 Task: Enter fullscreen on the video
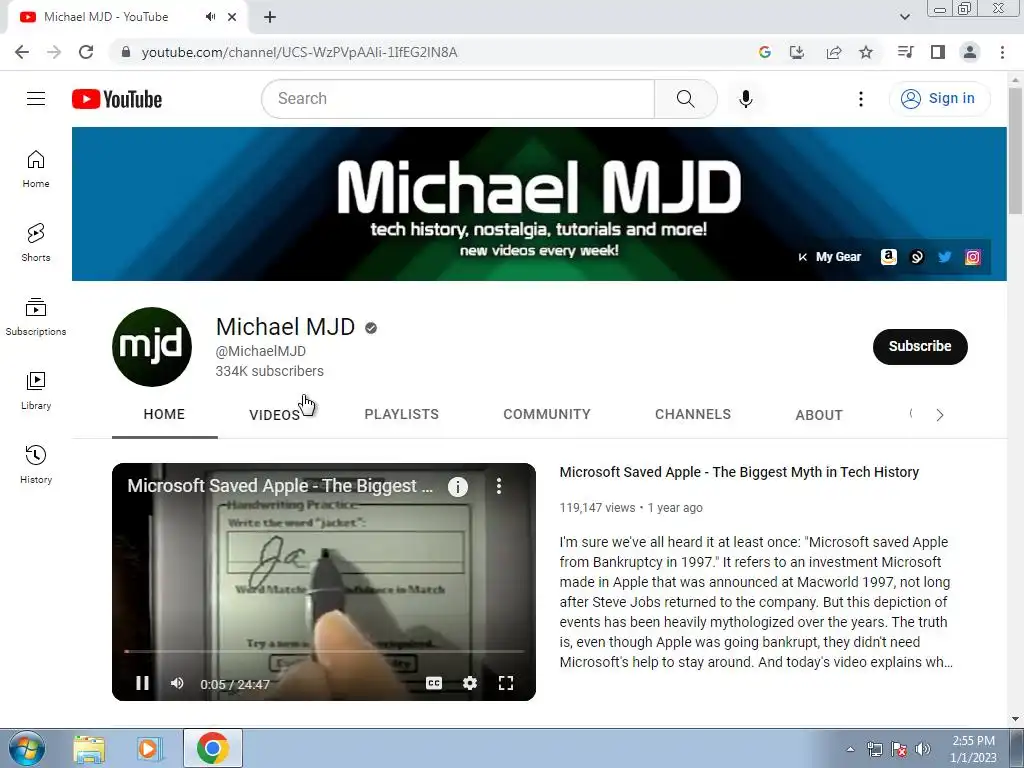pos(505,683)
